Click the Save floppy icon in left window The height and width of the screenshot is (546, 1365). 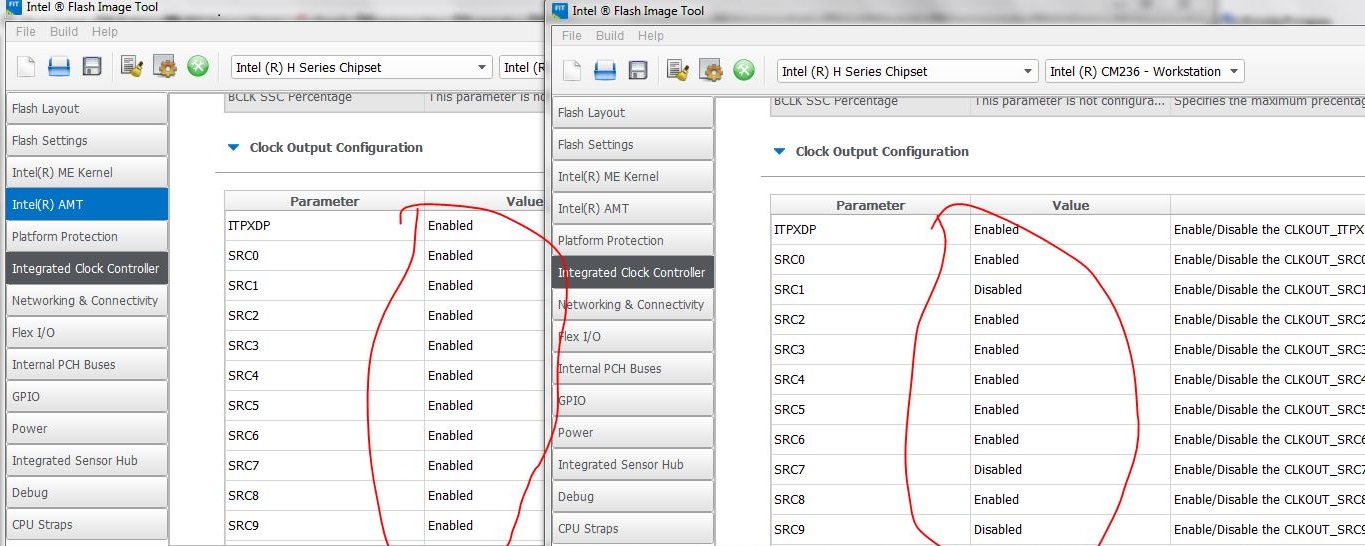[x=92, y=67]
